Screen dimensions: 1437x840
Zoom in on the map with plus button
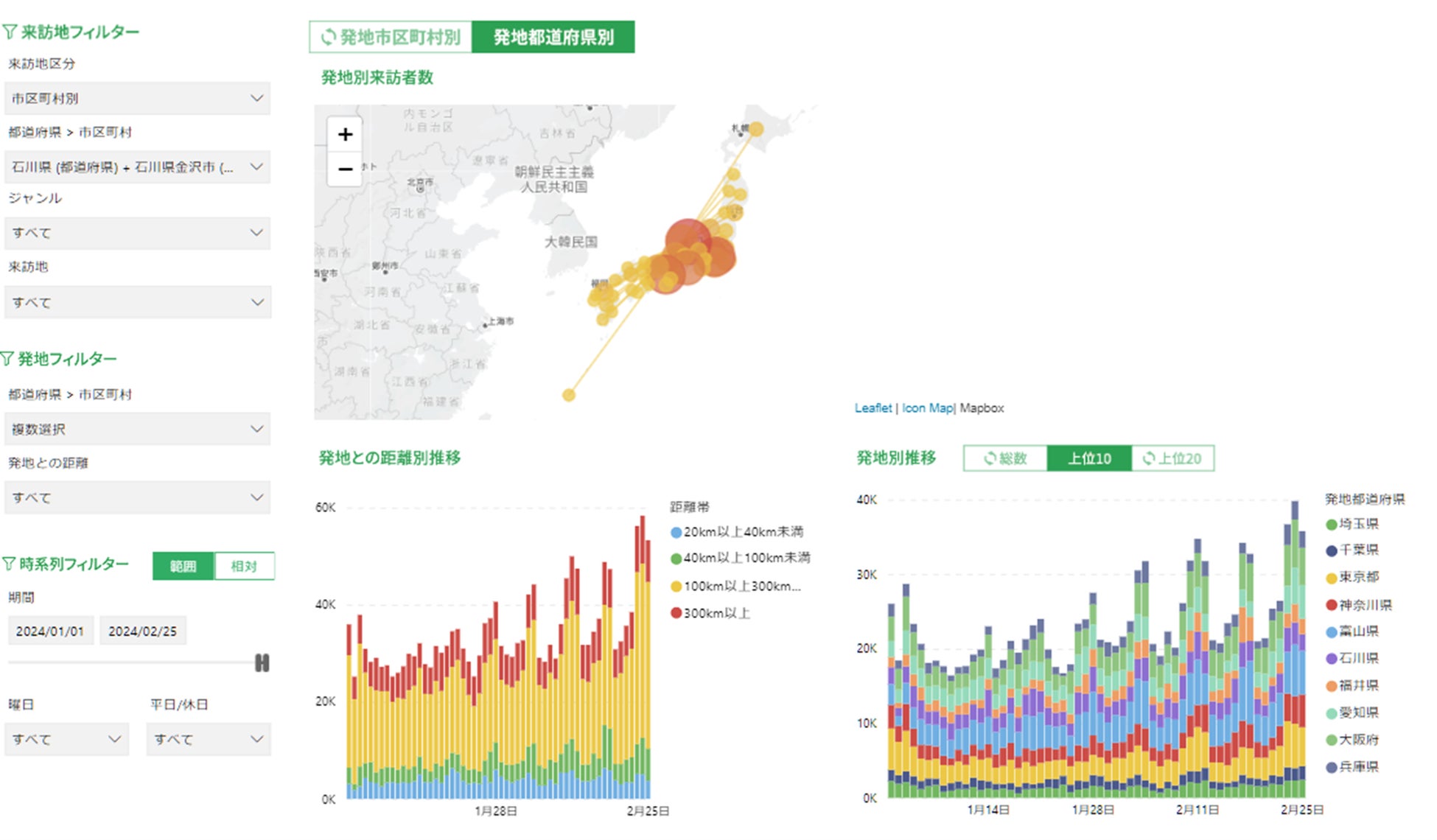click(x=345, y=135)
